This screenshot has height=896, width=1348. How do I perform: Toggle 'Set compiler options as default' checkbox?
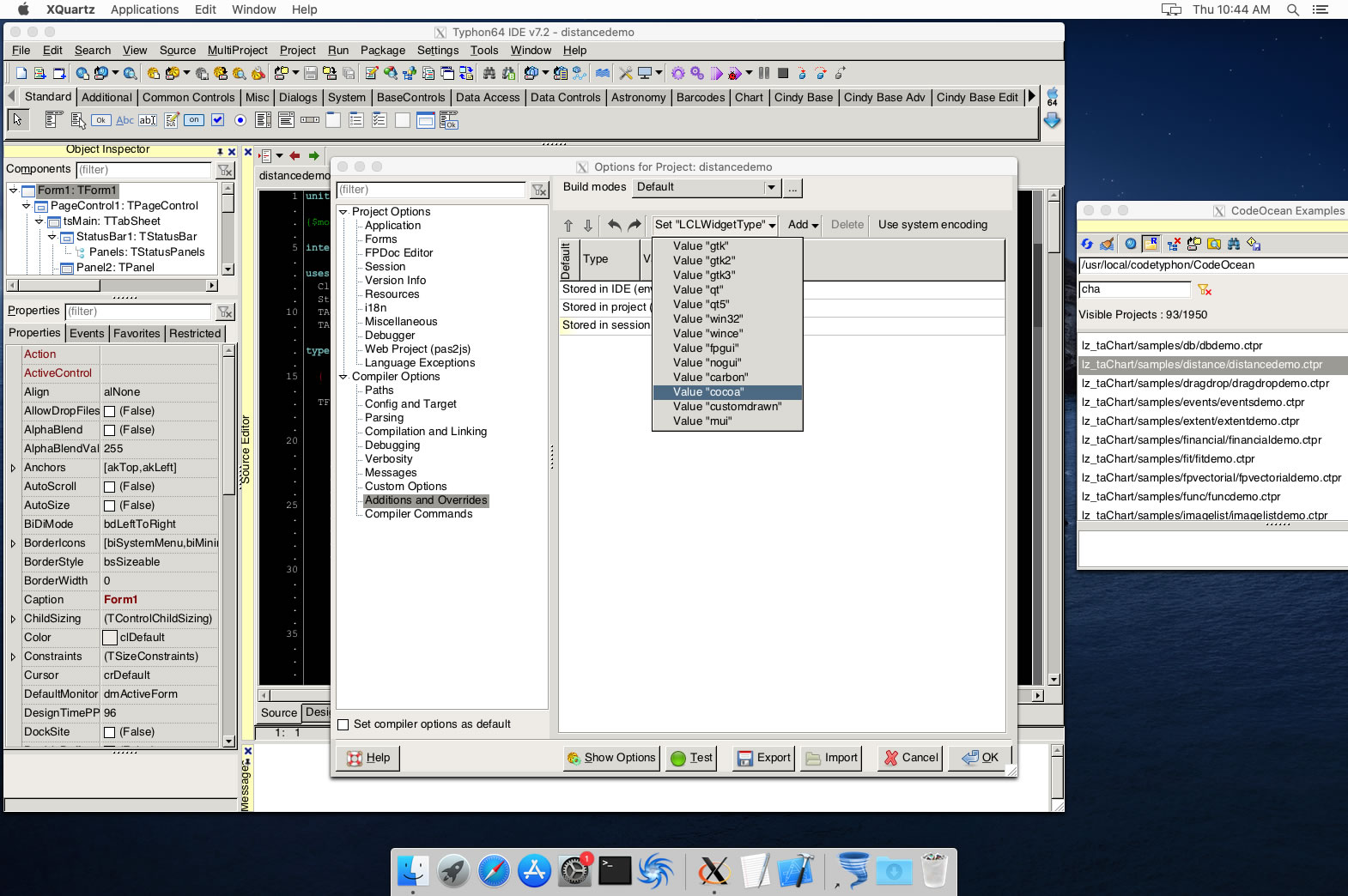[x=343, y=724]
